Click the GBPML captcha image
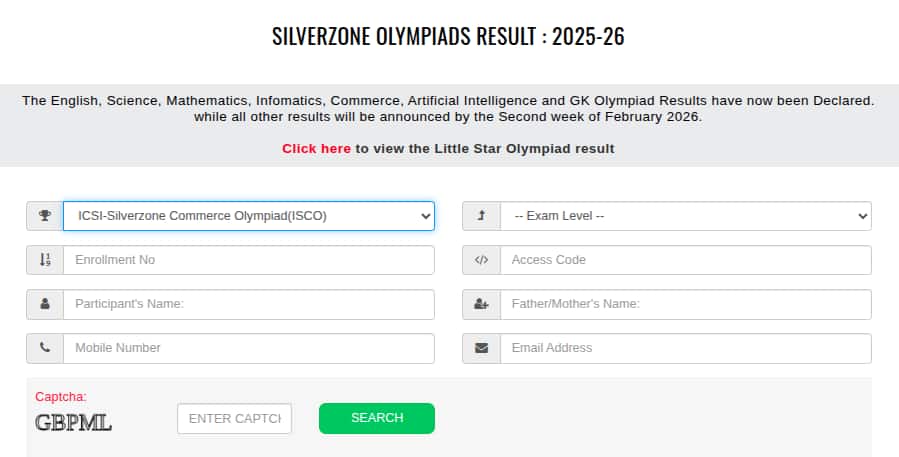This screenshot has height=457, width=899. pos(74,423)
